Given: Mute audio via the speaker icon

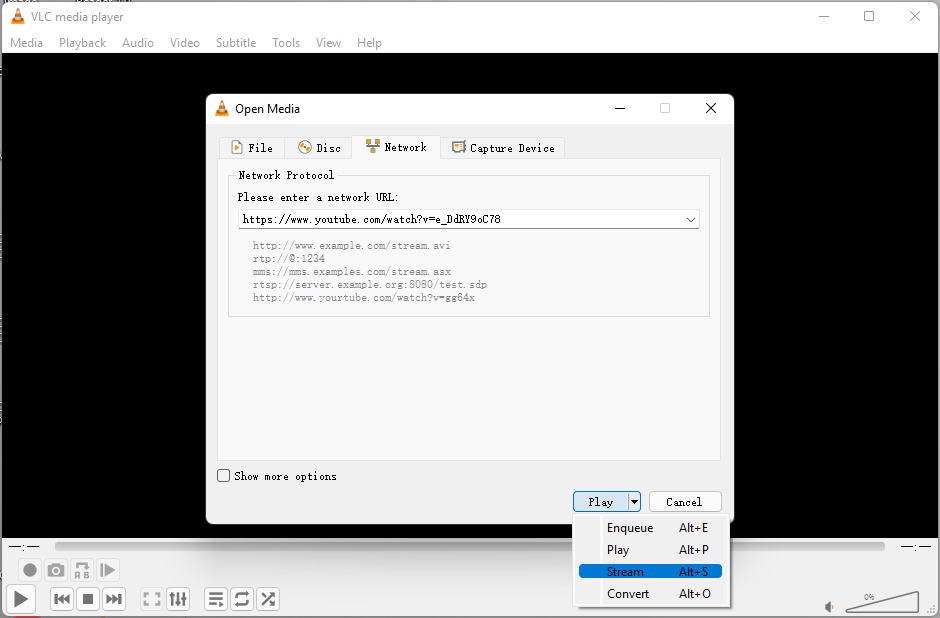Looking at the screenshot, I should [830, 607].
